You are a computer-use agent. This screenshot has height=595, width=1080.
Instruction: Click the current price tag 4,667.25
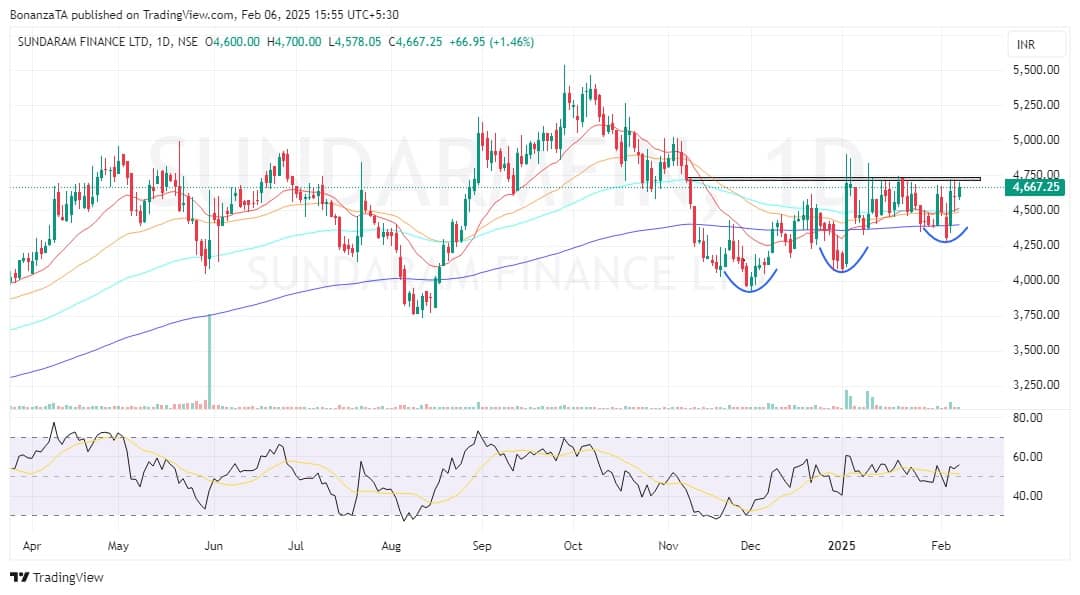pos(1034,187)
